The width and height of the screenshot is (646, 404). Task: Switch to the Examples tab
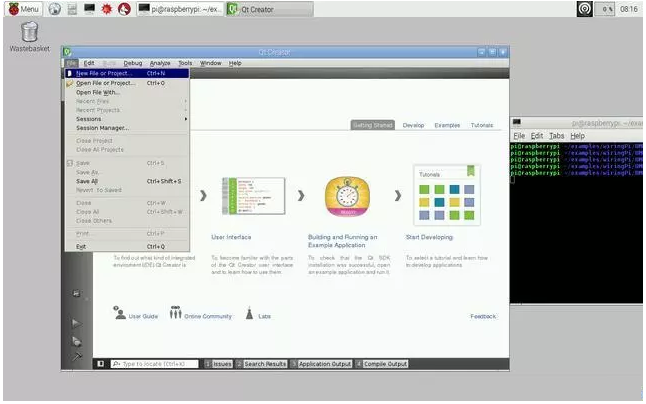tap(447, 125)
